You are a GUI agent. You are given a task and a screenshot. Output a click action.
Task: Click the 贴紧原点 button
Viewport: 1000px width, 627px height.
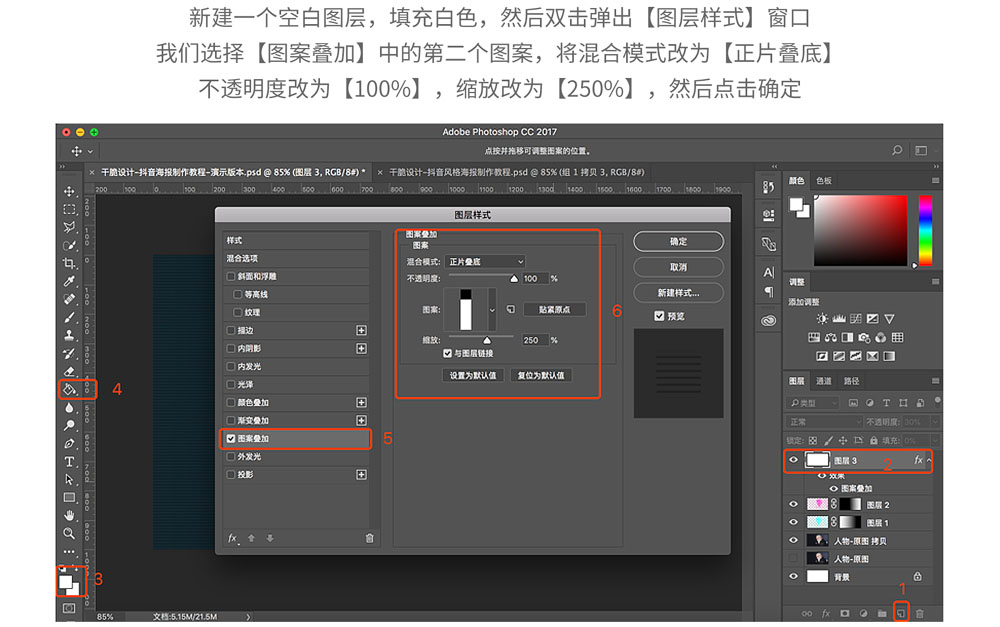[554, 309]
